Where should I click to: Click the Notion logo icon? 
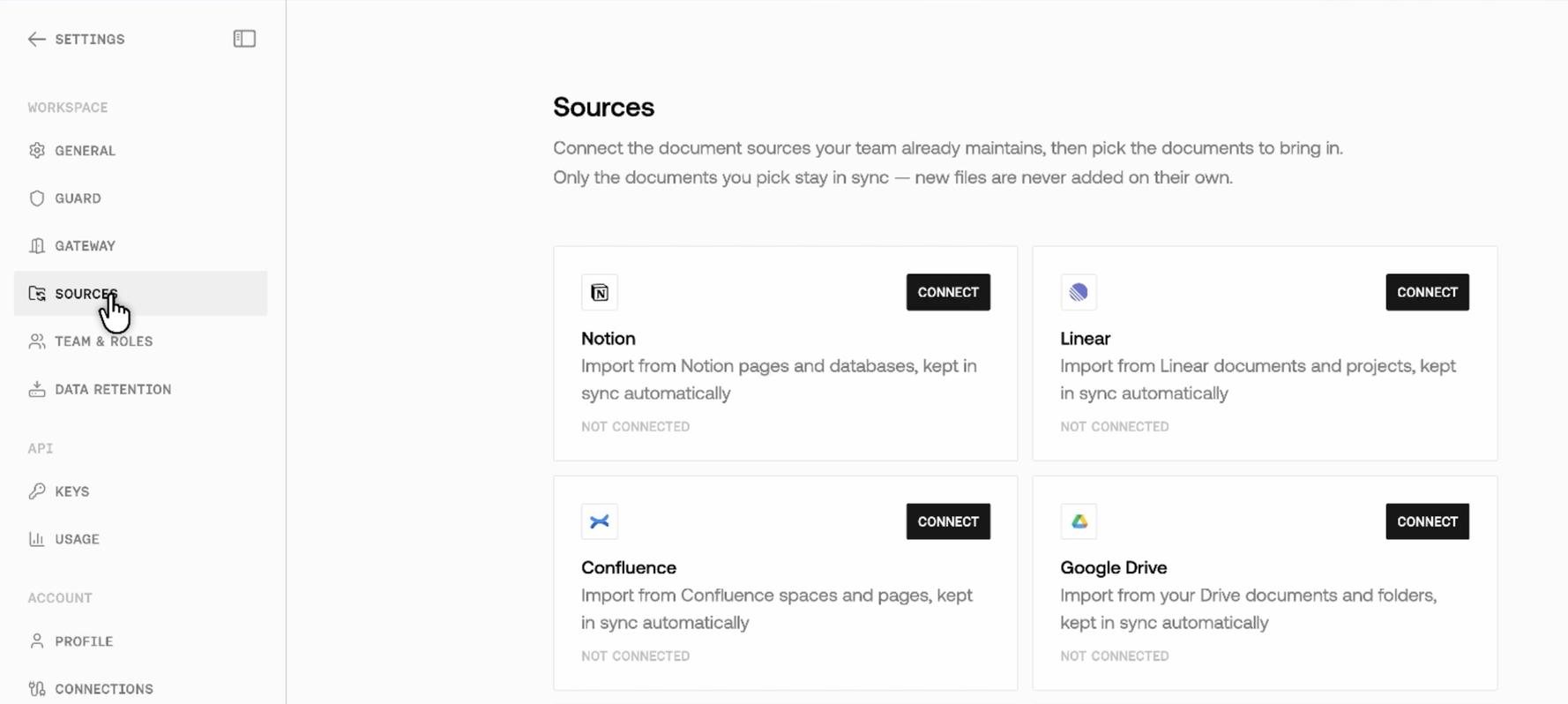600,292
